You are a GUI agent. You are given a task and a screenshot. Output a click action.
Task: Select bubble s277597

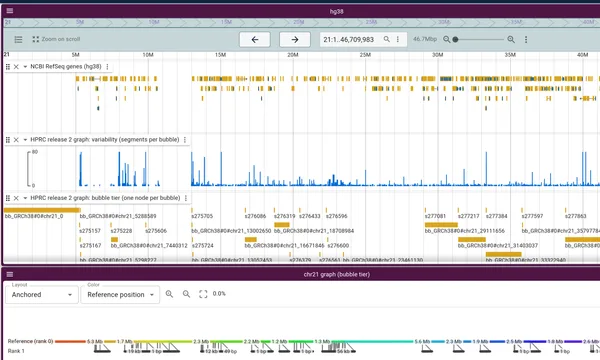pos(532,216)
